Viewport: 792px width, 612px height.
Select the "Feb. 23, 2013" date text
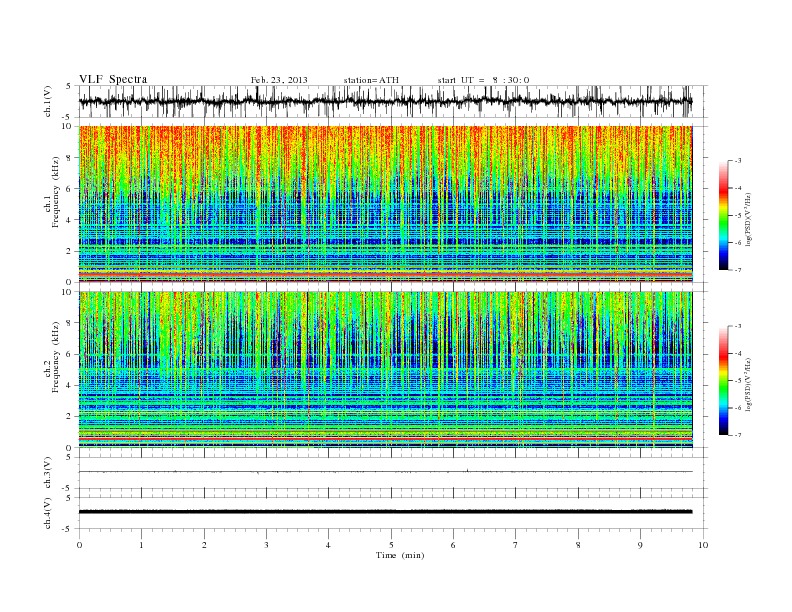click(x=279, y=80)
